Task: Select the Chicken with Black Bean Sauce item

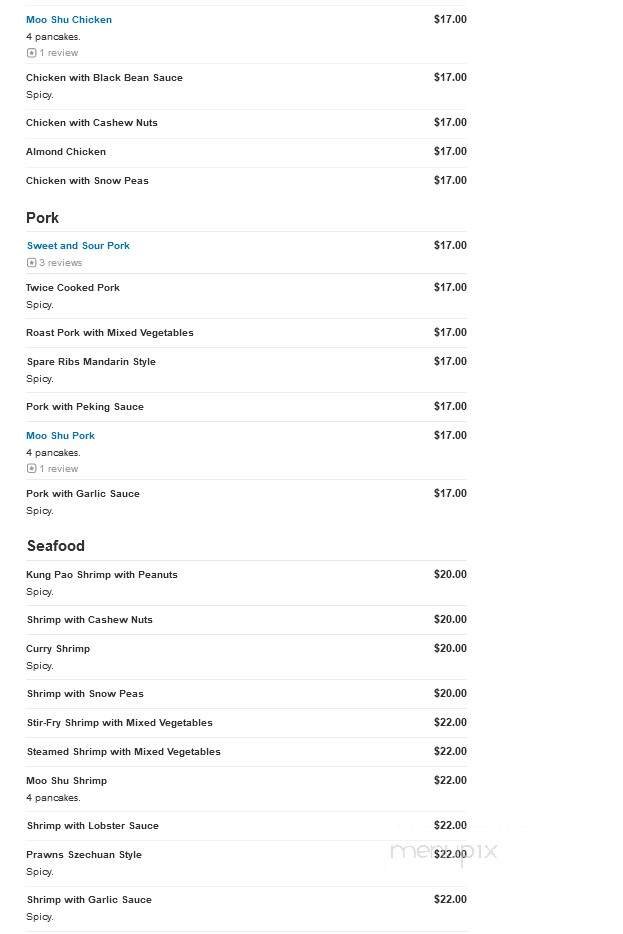Action: point(104,77)
